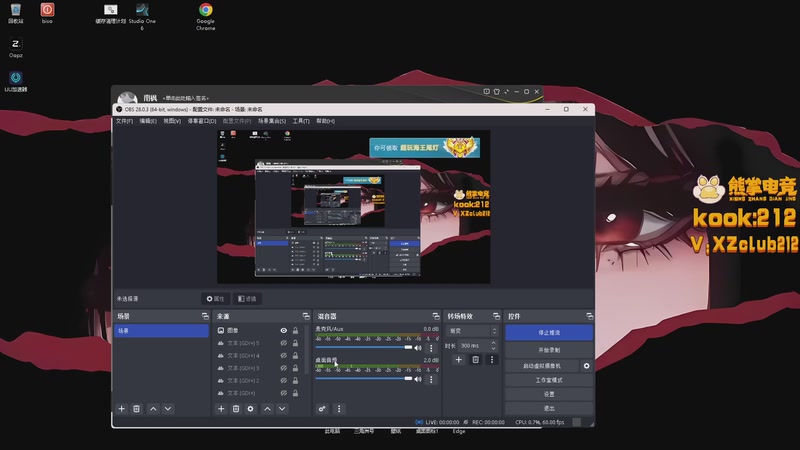Click the source 属性 properties button
The image size is (800, 450).
coord(215,298)
